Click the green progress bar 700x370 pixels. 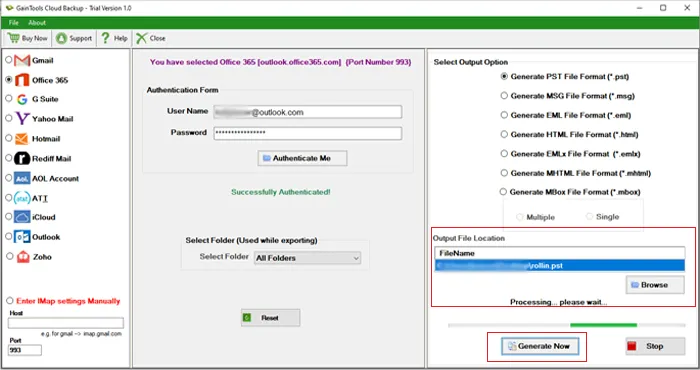tap(604, 325)
